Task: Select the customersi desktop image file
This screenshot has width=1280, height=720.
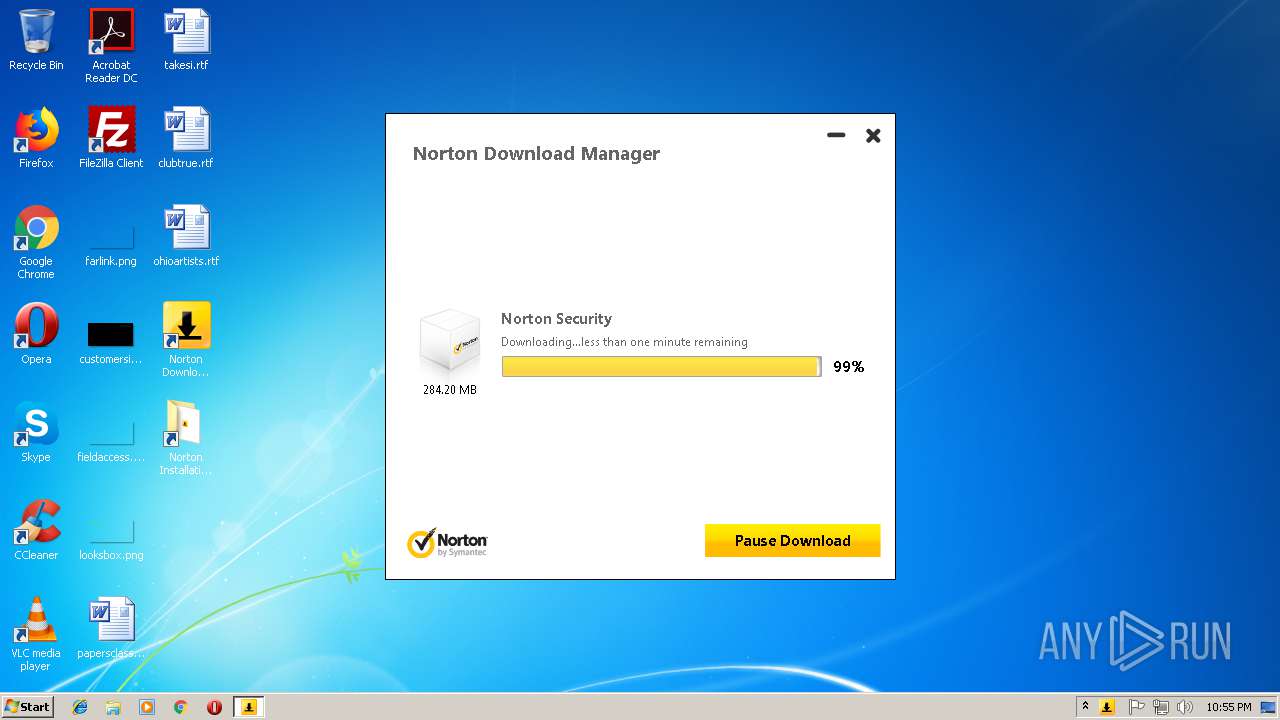Action: [x=111, y=341]
